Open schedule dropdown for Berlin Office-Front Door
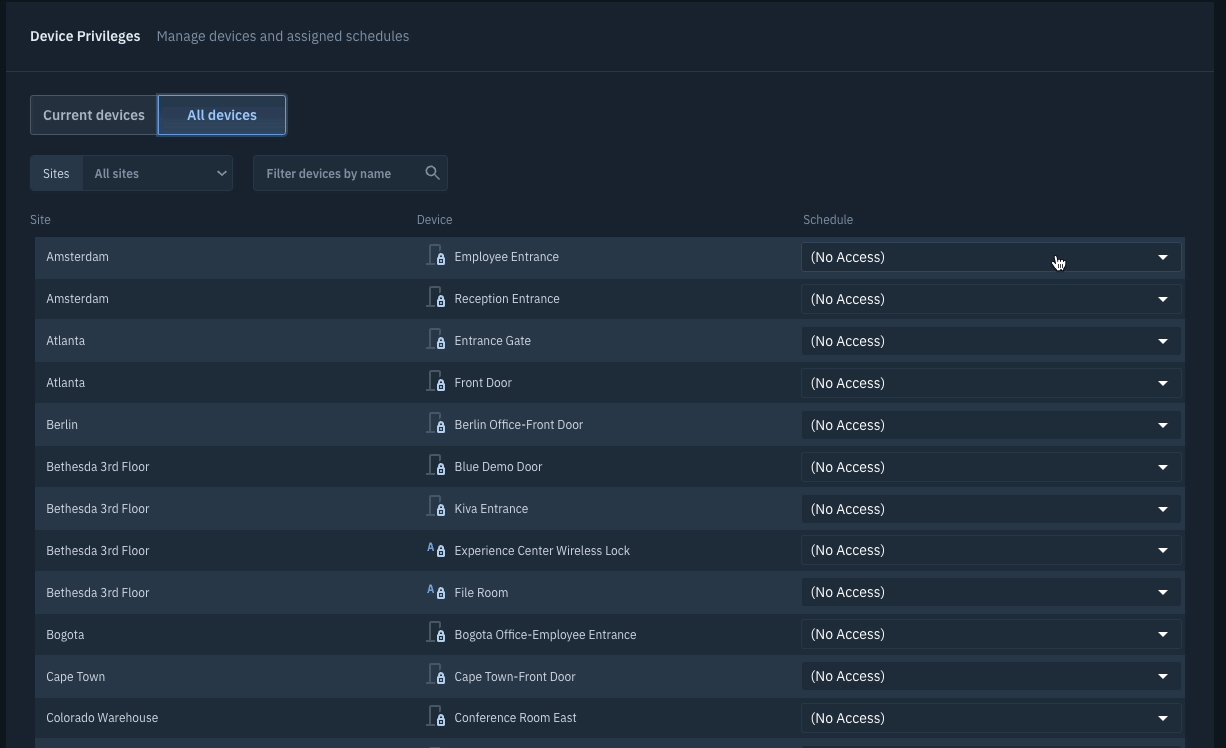The image size is (1226, 748). coord(991,425)
